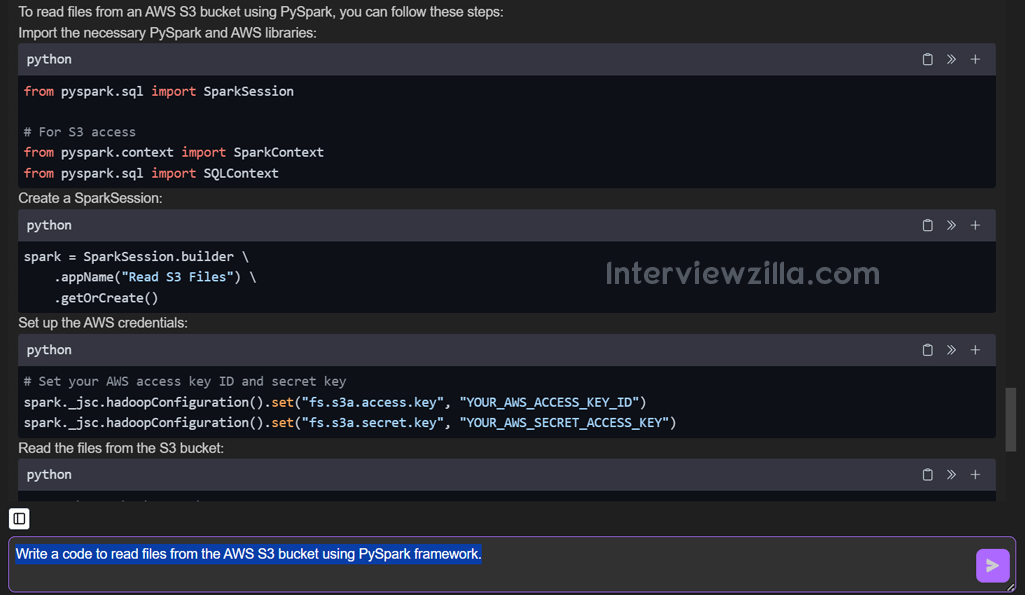Expand the AWS credentials block via chevron icon
Viewport: 1025px width, 595px height.
click(951, 350)
